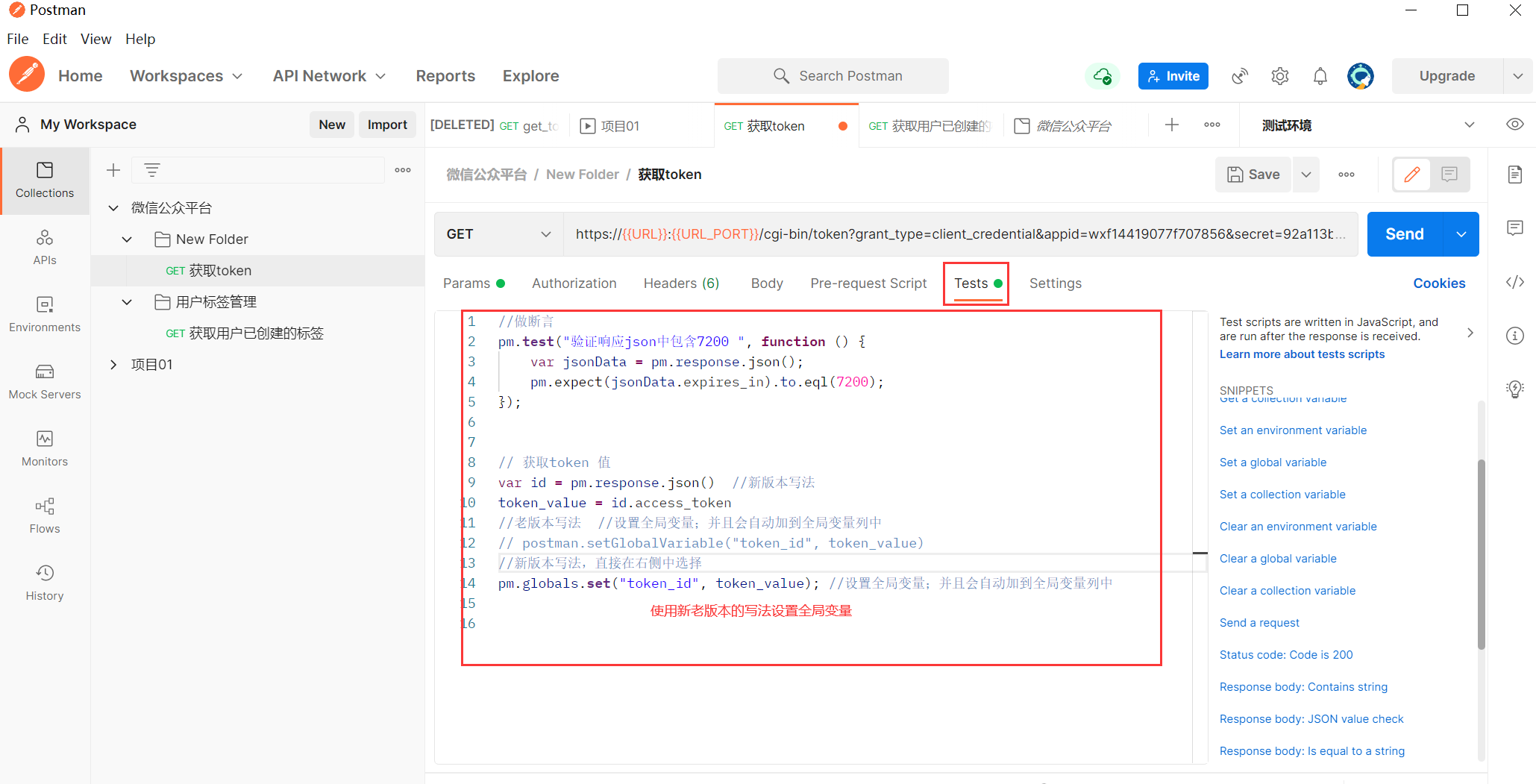This screenshot has width=1536, height=784.
Task: Open the settings gear icon
Action: coord(1280,76)
